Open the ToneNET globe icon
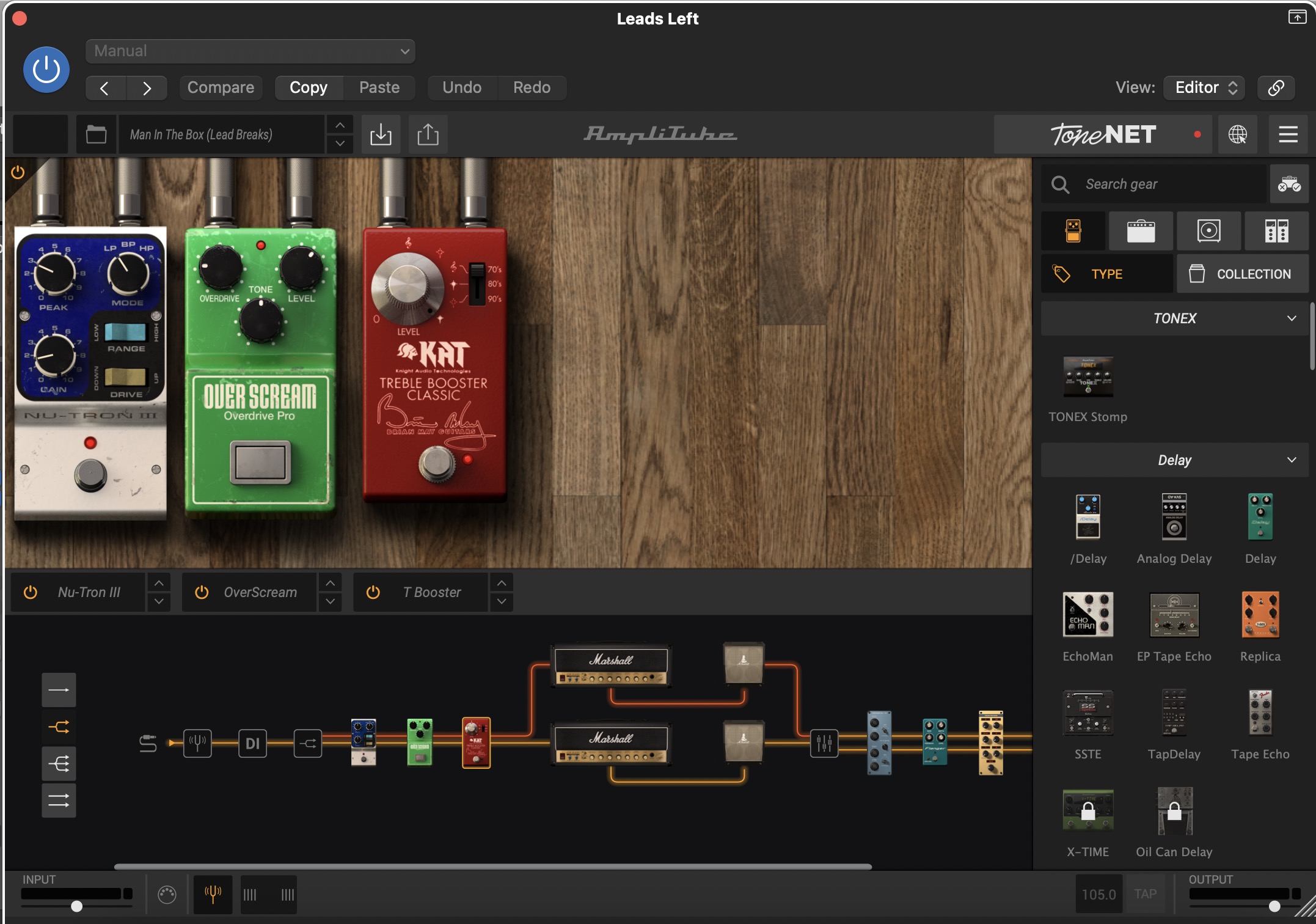 [x=1238, y=134]
